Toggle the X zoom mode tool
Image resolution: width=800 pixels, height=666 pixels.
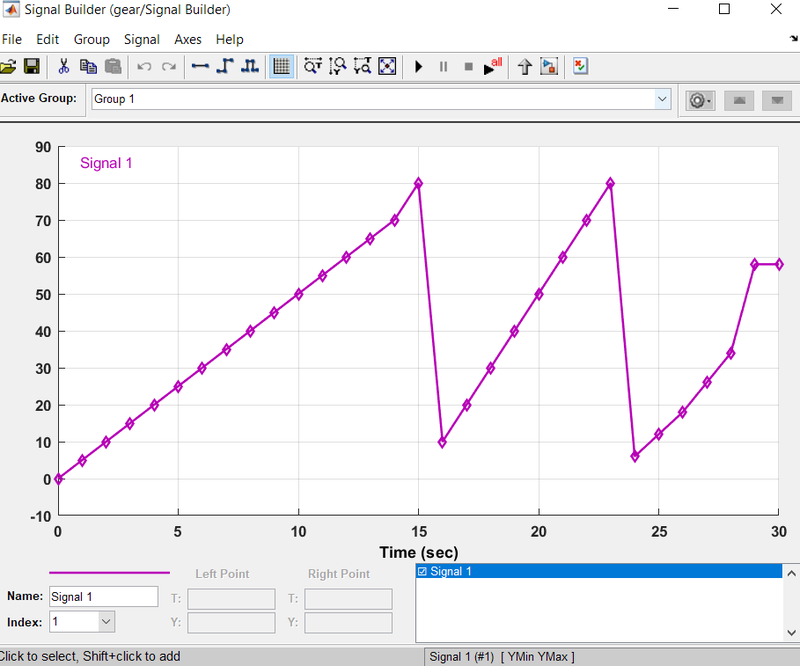(313, 66)
